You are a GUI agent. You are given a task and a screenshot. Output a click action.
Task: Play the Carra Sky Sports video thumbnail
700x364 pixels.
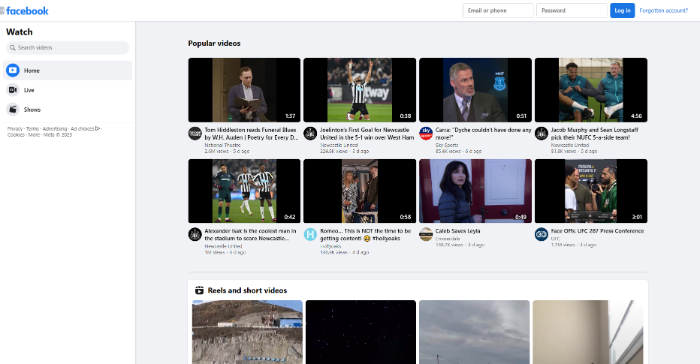click(x=475, y=90)
